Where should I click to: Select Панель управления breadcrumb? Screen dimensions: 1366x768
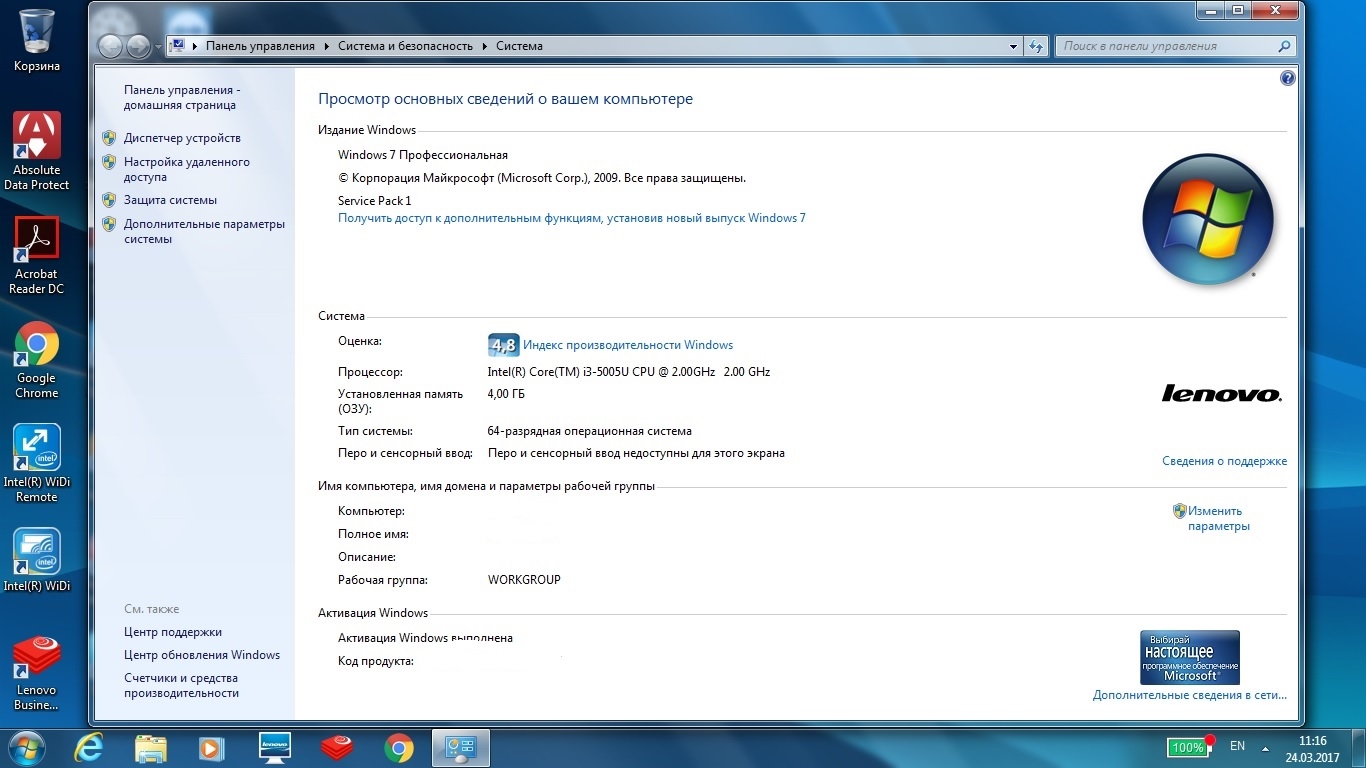tap(260, 46)
